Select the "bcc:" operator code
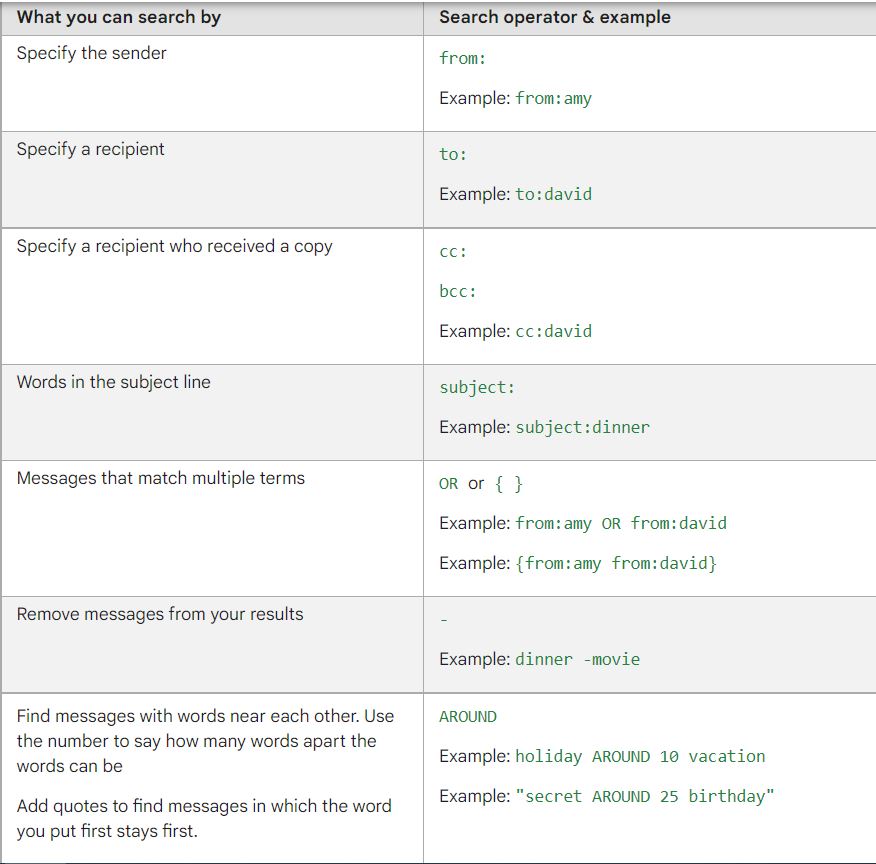 pos(458,291)
